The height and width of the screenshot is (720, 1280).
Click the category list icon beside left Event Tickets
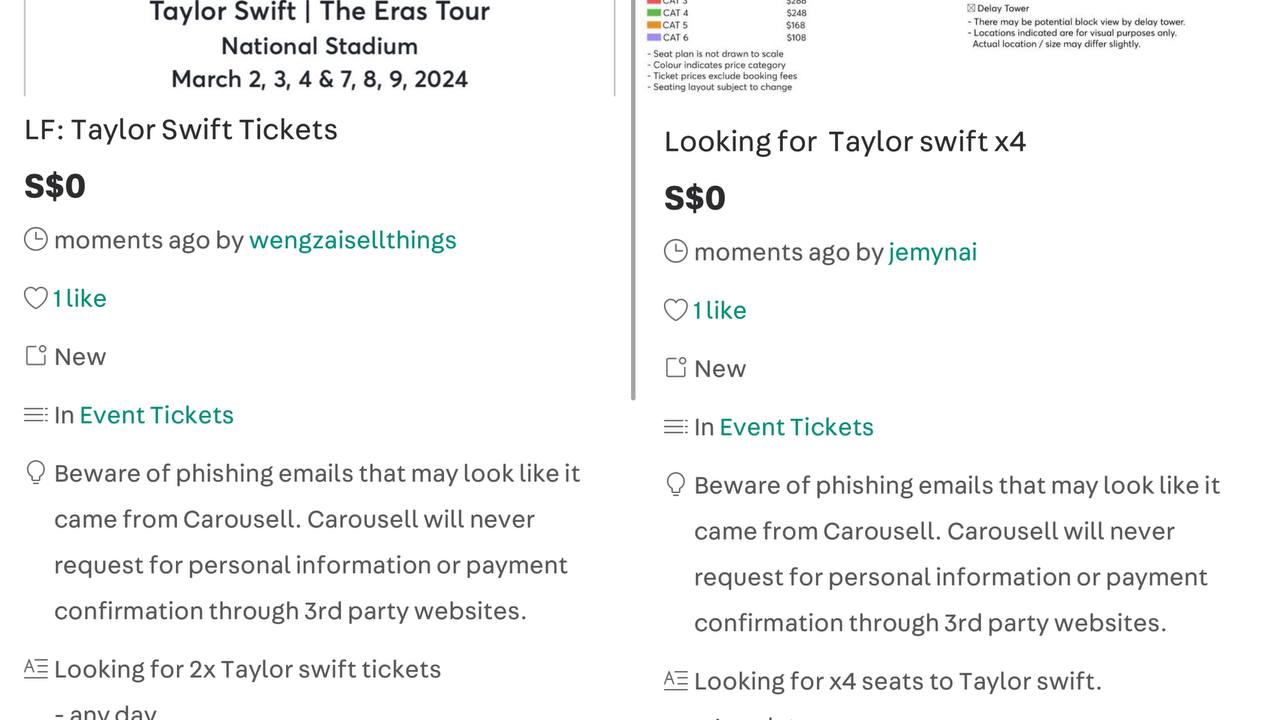click(36, 414)
